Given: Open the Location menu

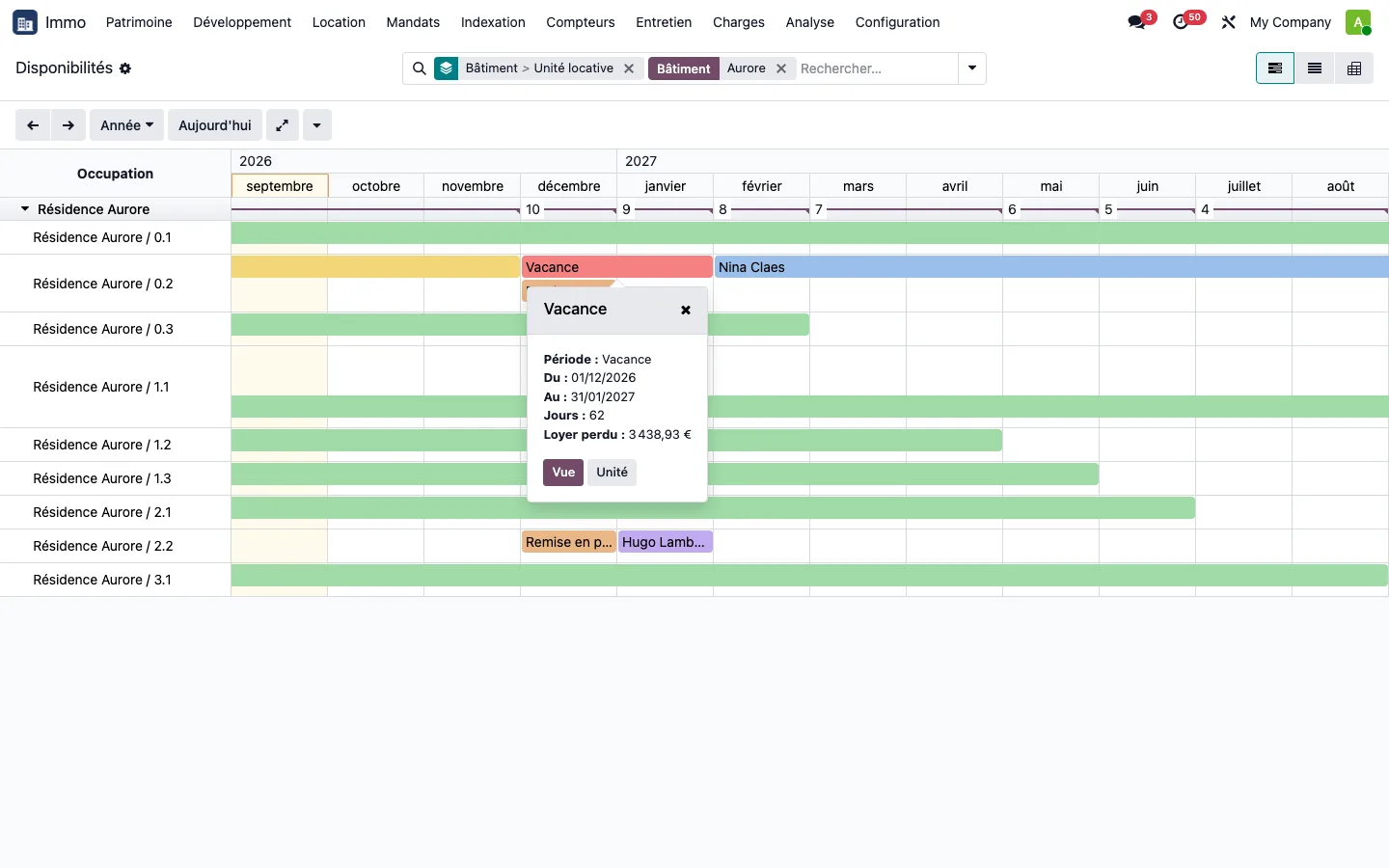Looking at the screenshot, I should coord(339,22).
